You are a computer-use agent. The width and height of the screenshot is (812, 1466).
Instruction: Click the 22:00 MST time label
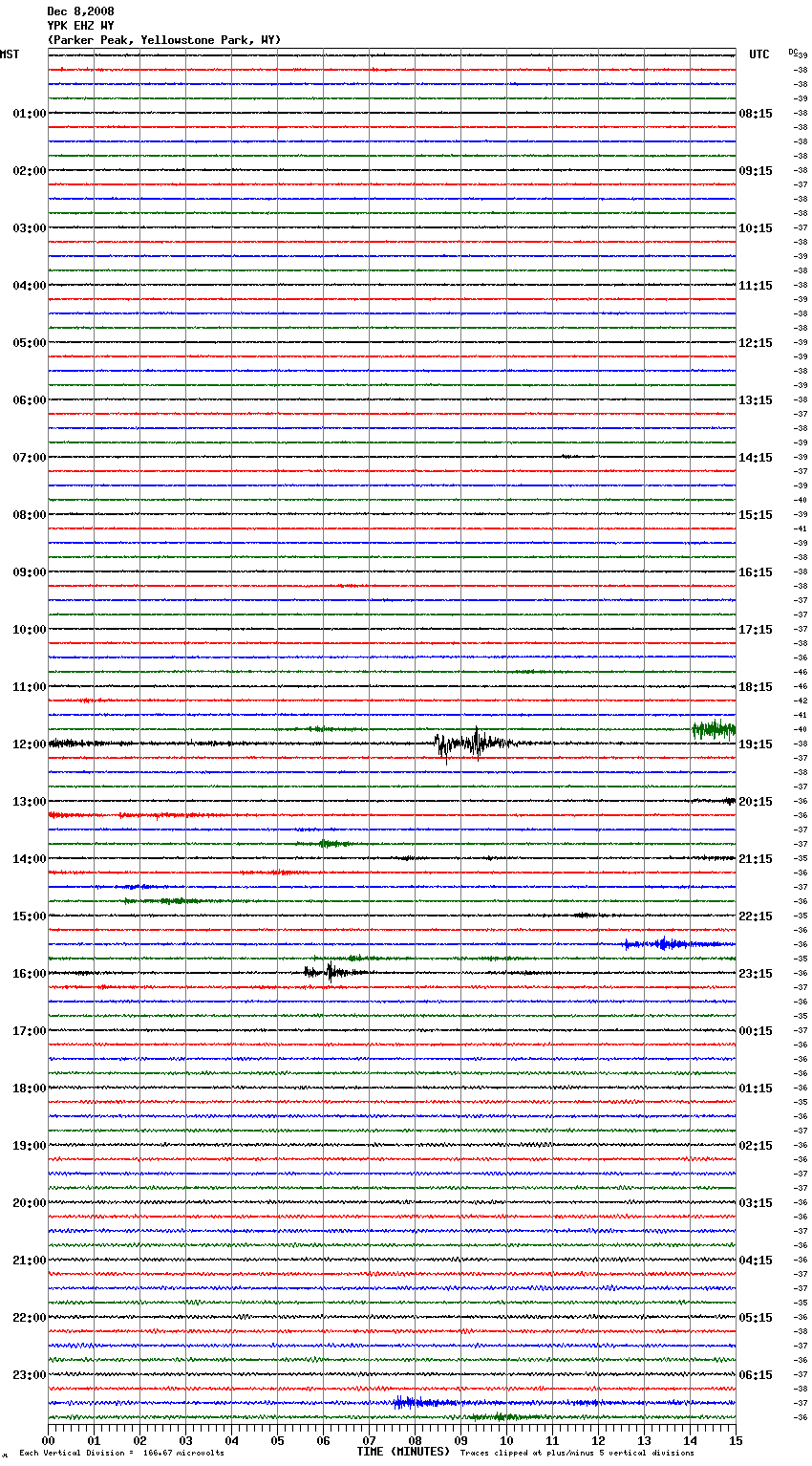pyautogui.click(x=29, y=1318)
